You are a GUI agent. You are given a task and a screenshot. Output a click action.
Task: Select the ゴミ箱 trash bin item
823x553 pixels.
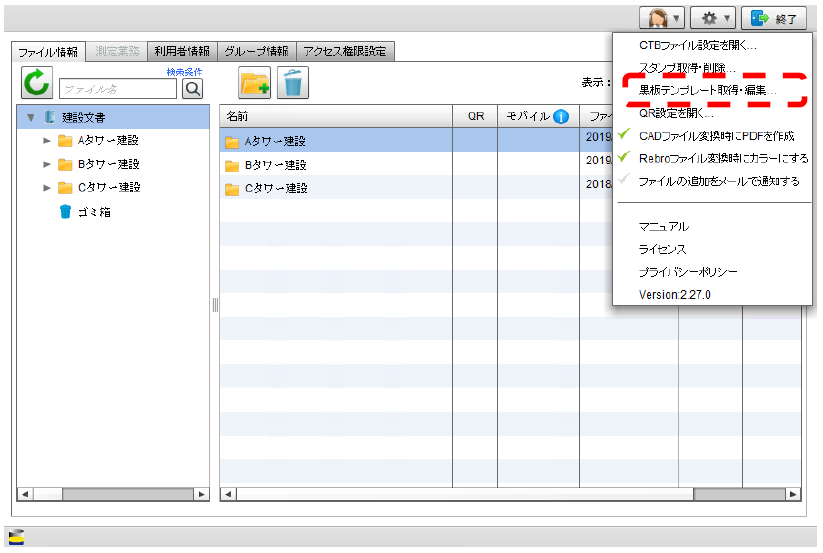tap(93, 211)
